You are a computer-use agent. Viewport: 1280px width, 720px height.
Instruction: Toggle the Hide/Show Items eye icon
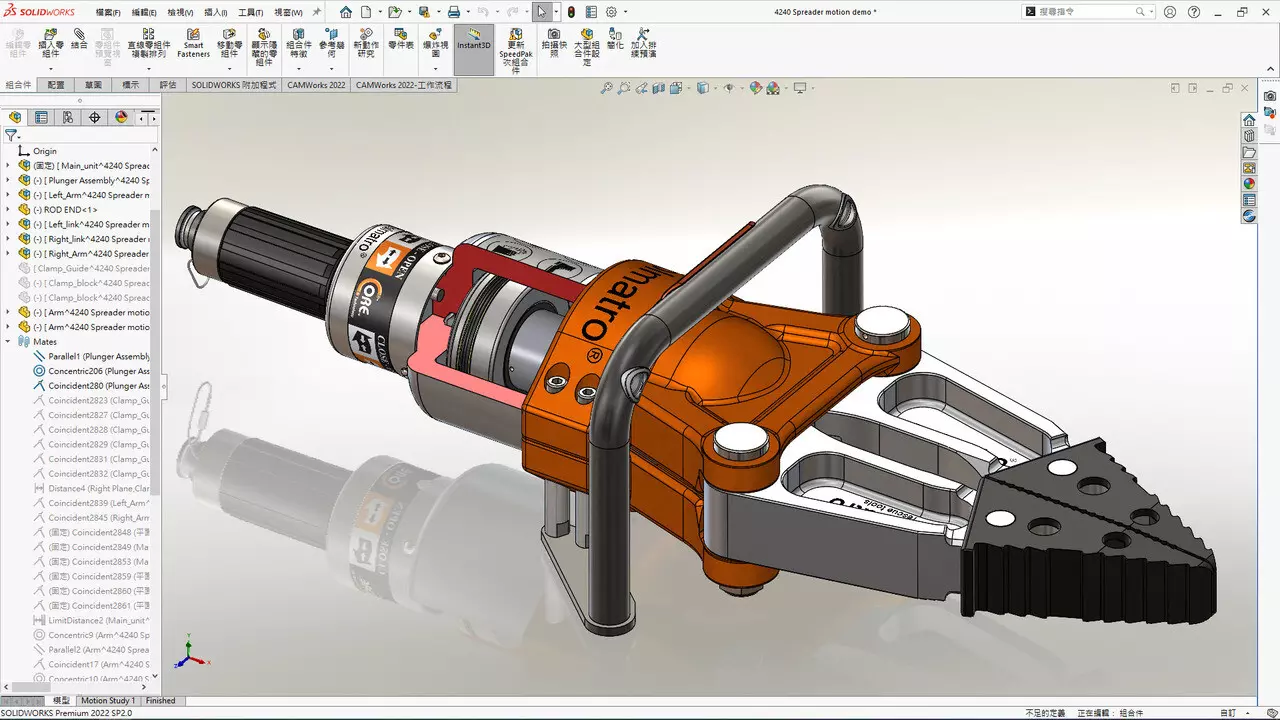coord(728,88)
